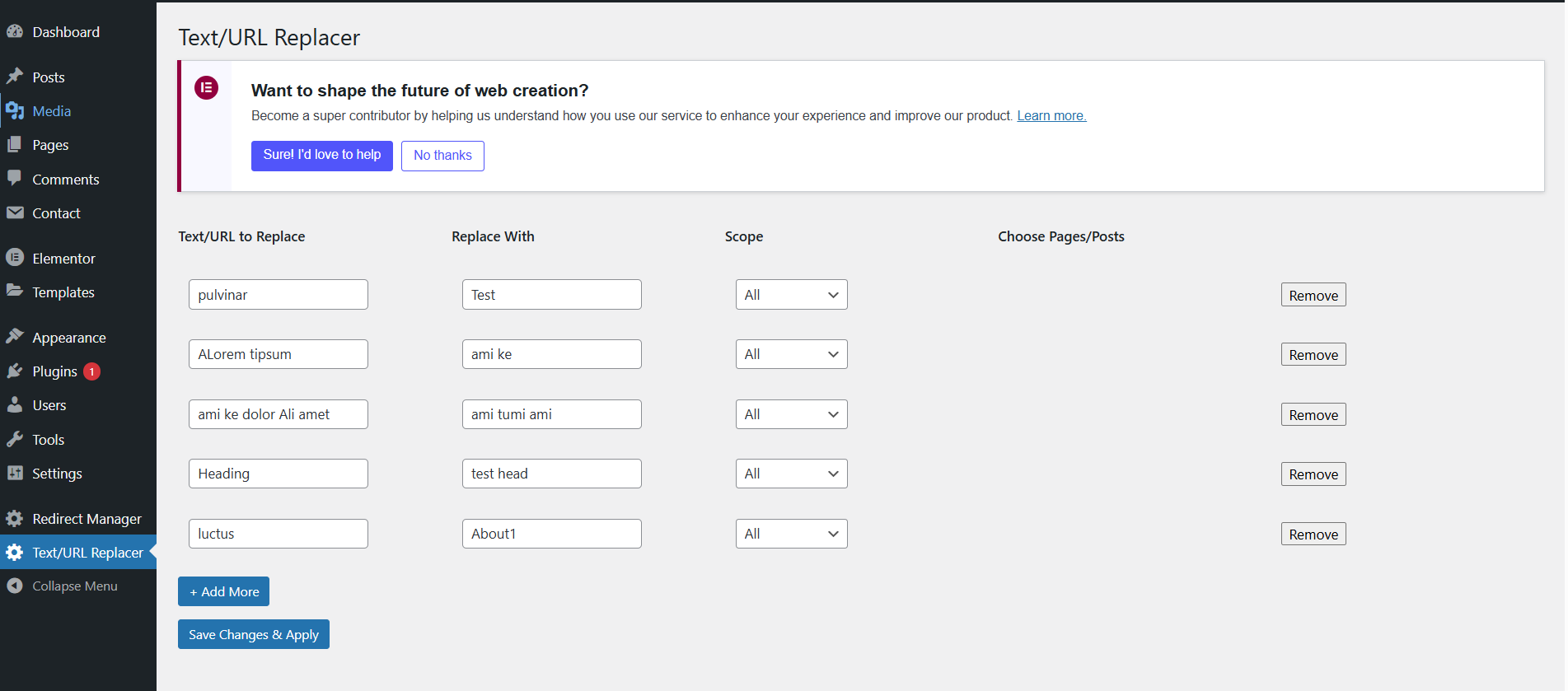The width and height of the screenshot is (1568, 691).
Task: Click the Tools wrench icon
Action: click(15, 439)
